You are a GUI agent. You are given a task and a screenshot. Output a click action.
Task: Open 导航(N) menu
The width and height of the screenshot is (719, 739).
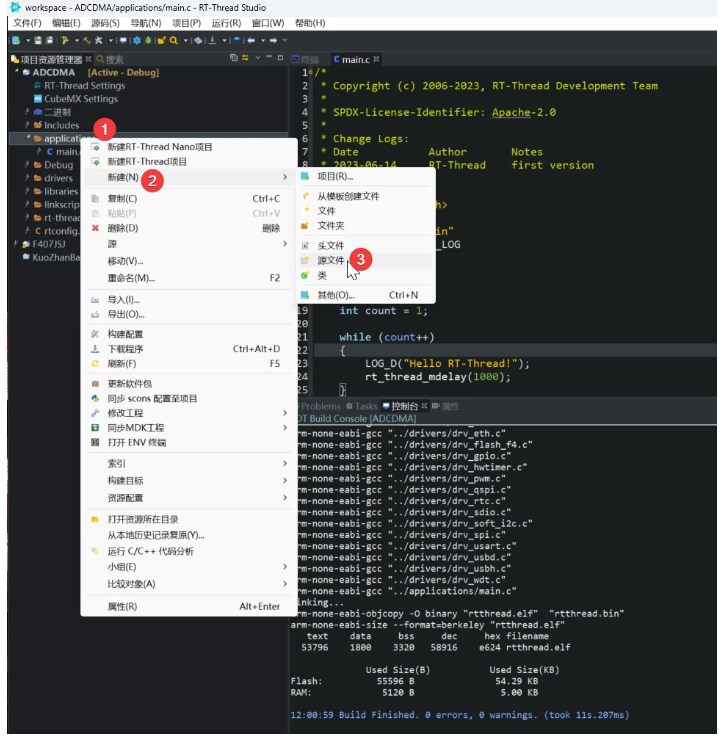[146, 23]
